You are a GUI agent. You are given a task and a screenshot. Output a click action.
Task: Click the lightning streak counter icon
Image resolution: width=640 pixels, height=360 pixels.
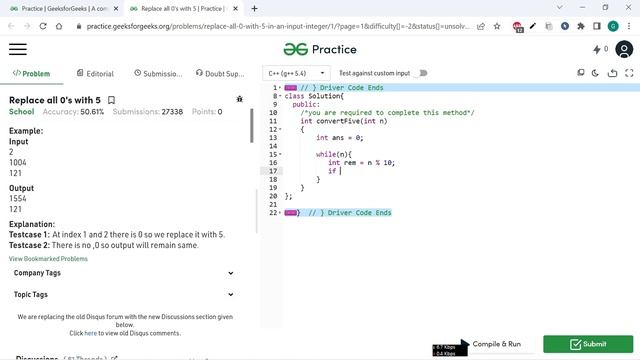tap(597, 49)
